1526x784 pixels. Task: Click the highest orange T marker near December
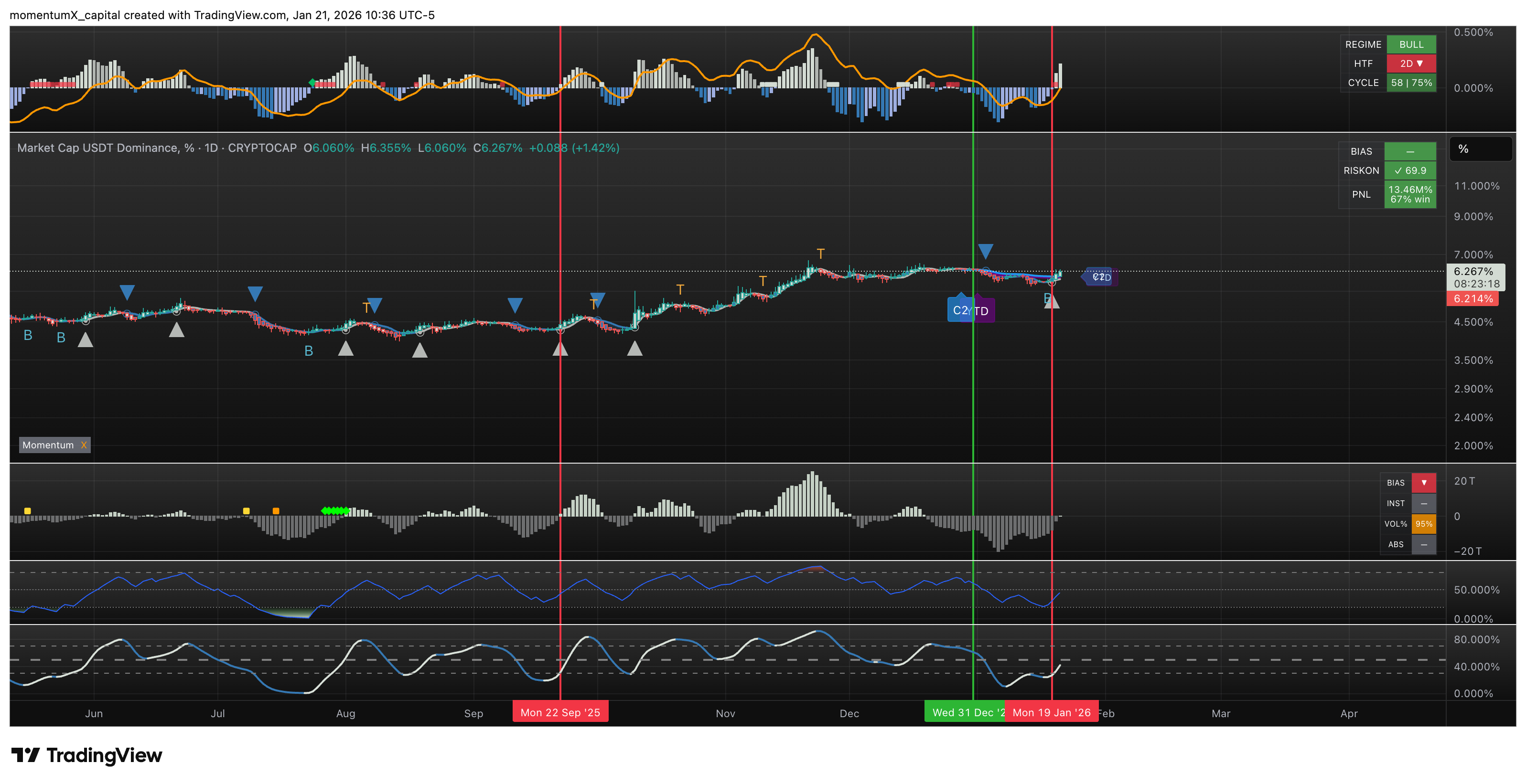820,254
